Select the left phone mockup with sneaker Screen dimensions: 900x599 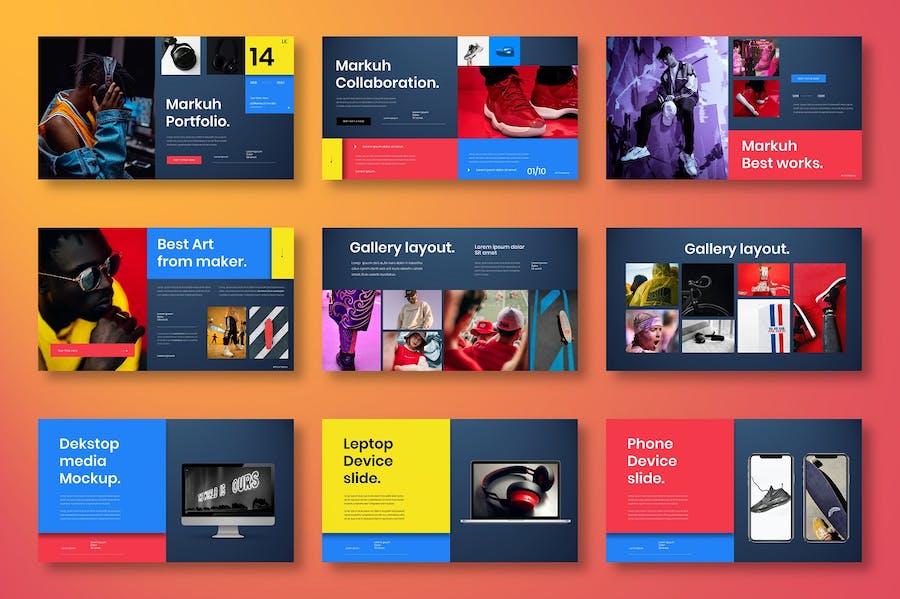point(770,497)
